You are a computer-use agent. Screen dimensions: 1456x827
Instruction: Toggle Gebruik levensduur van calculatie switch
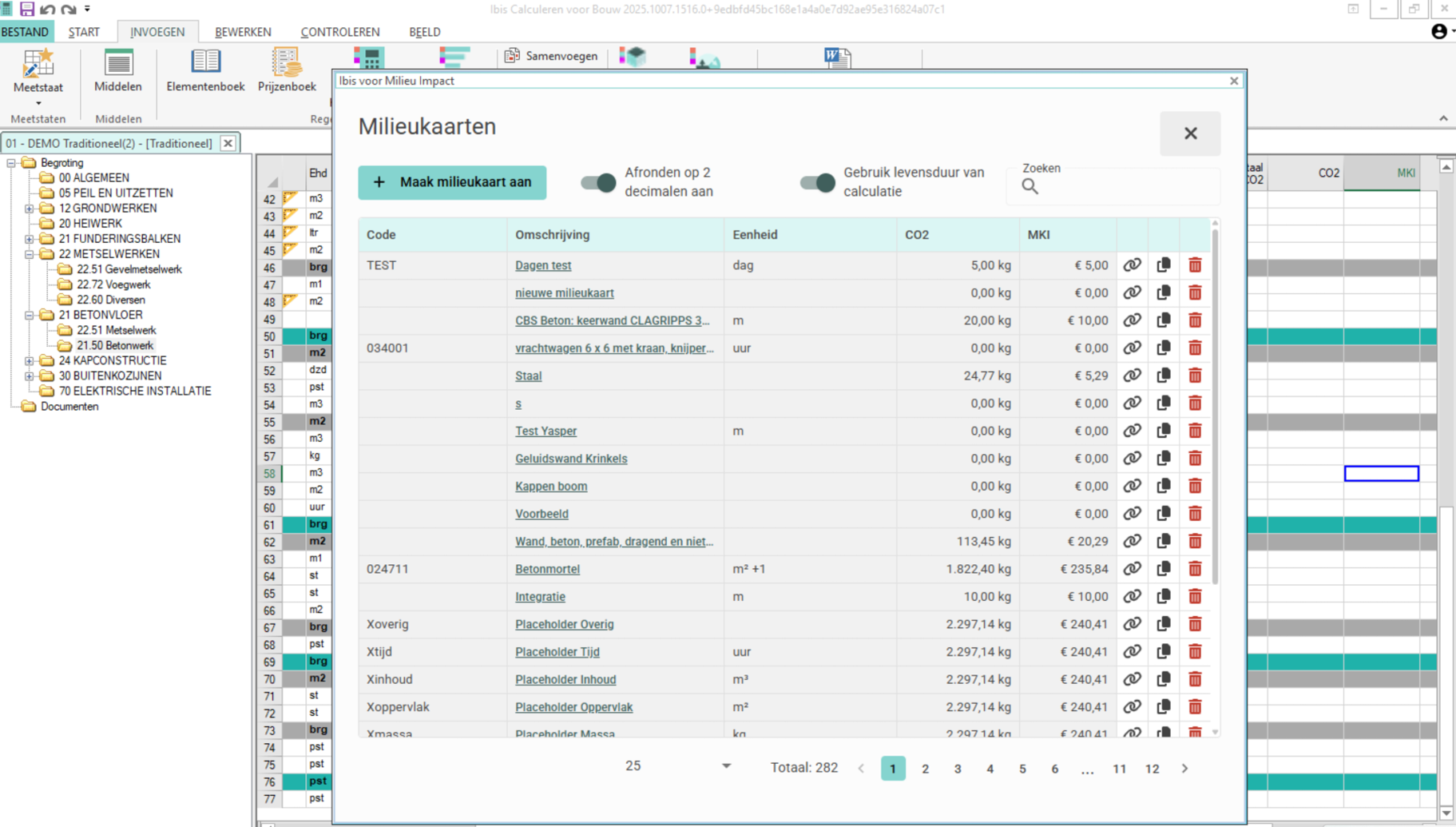817,183
